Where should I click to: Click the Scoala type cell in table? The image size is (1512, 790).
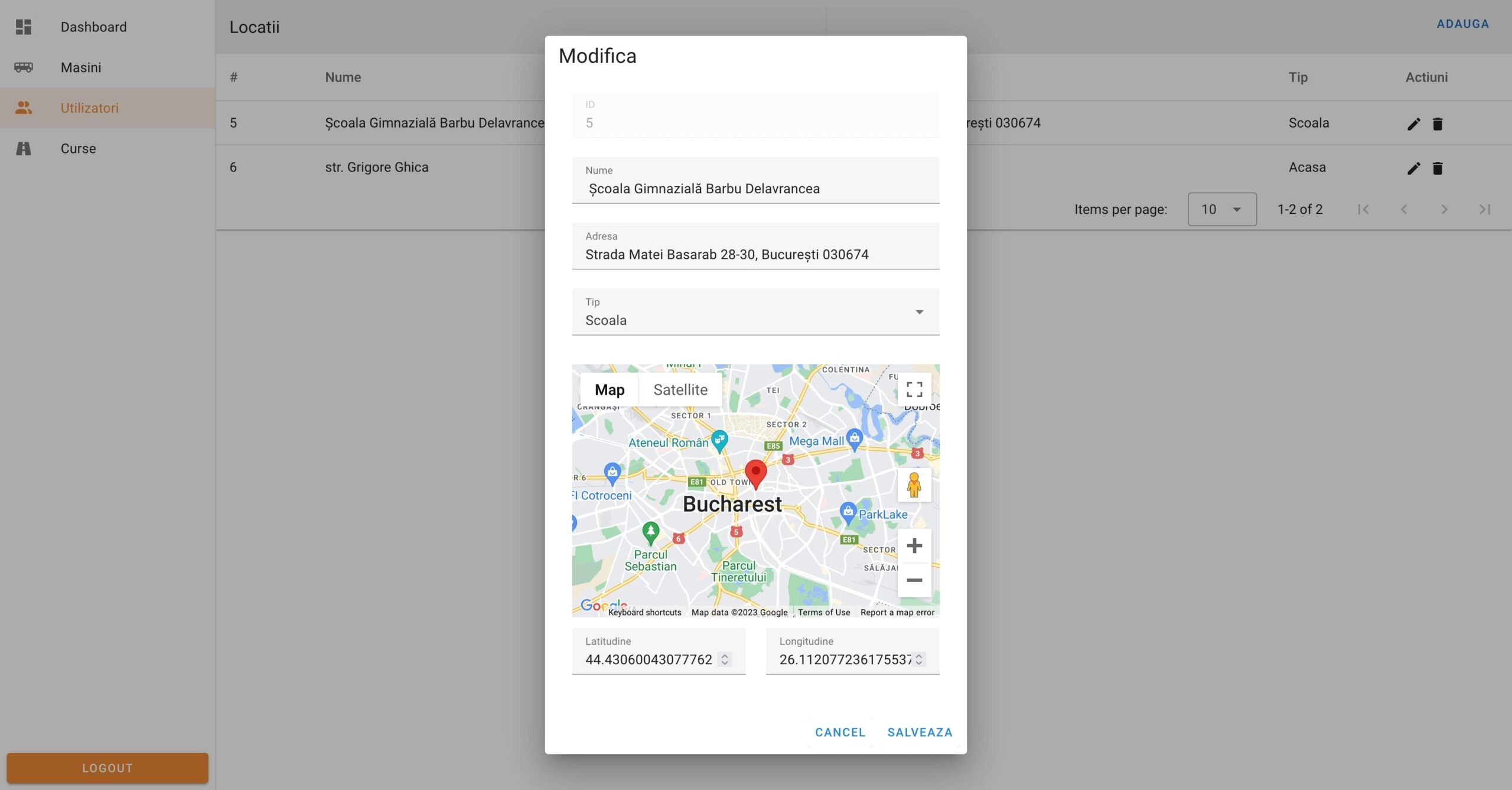[x=1309, y=123]
